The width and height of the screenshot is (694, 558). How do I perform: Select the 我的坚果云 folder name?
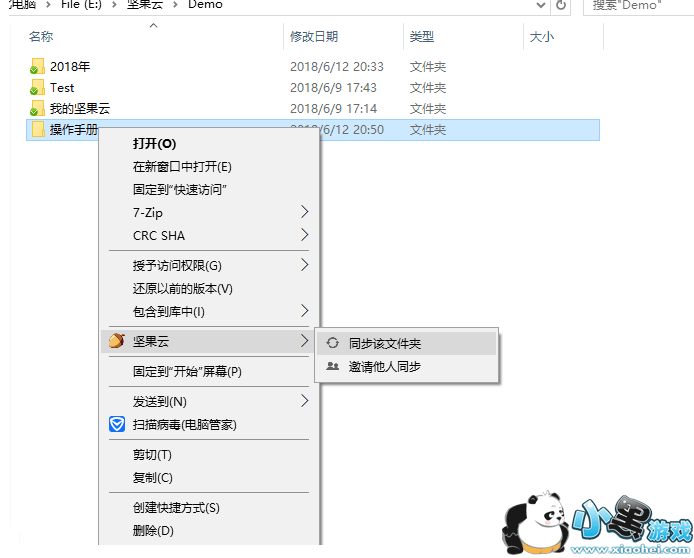click(x=80, y=108)
